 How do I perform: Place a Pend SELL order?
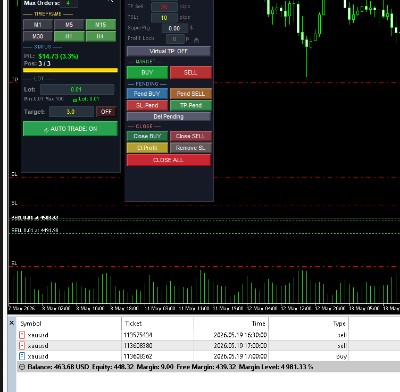point(191,94)
